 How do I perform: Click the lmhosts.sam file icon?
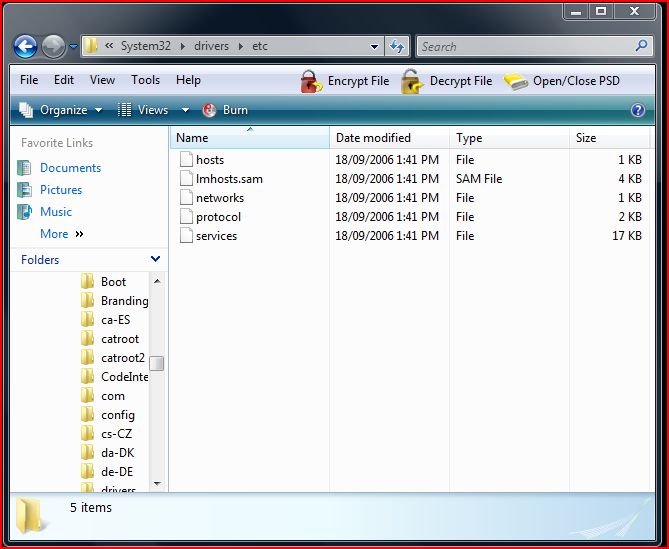tap(186, 179)
